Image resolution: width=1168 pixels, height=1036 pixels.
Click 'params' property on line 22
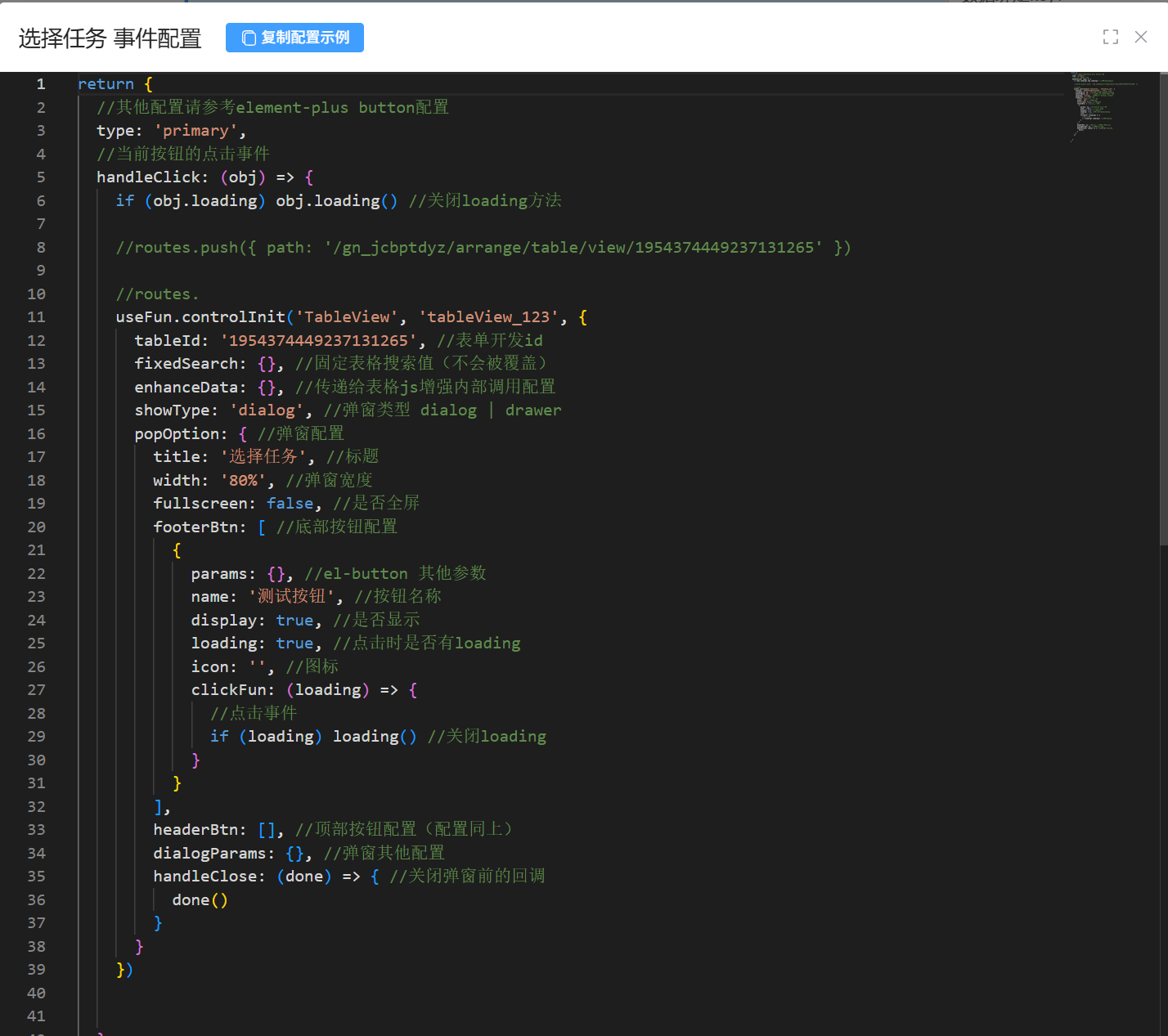[218, 573]
